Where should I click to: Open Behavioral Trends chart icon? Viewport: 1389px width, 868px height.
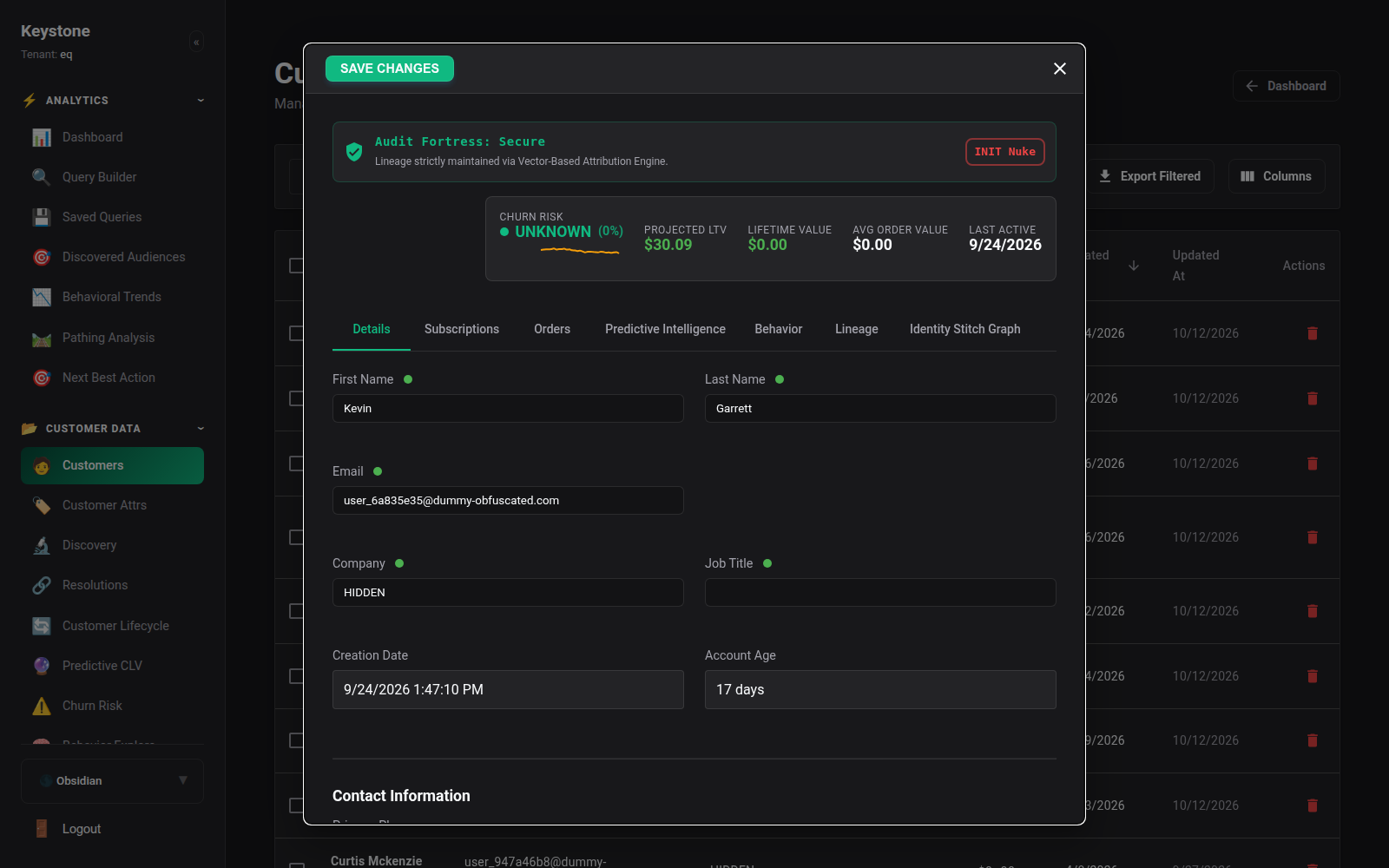[42, 297]
